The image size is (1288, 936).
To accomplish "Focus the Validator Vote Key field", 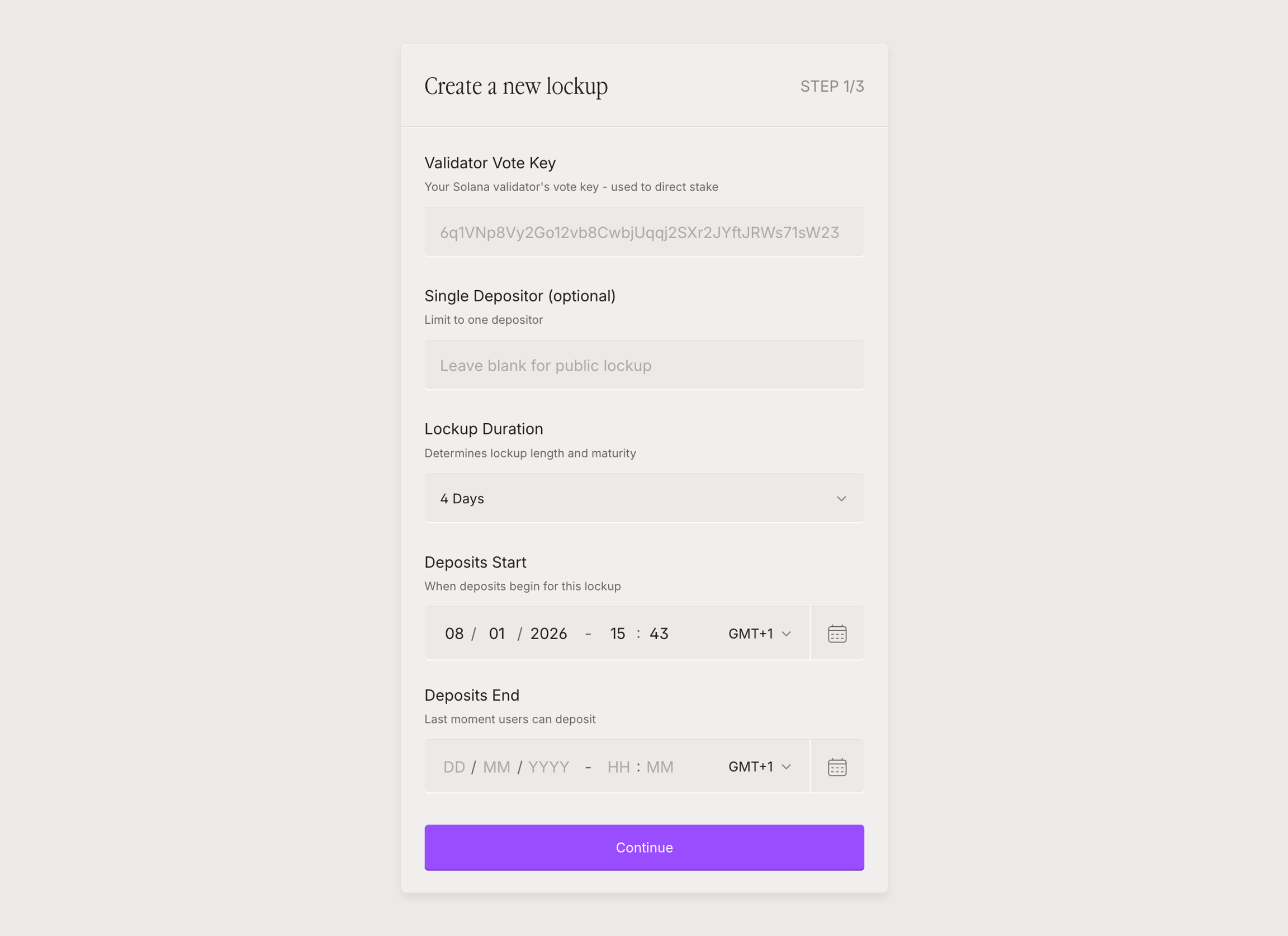I will tap(643, 232).
